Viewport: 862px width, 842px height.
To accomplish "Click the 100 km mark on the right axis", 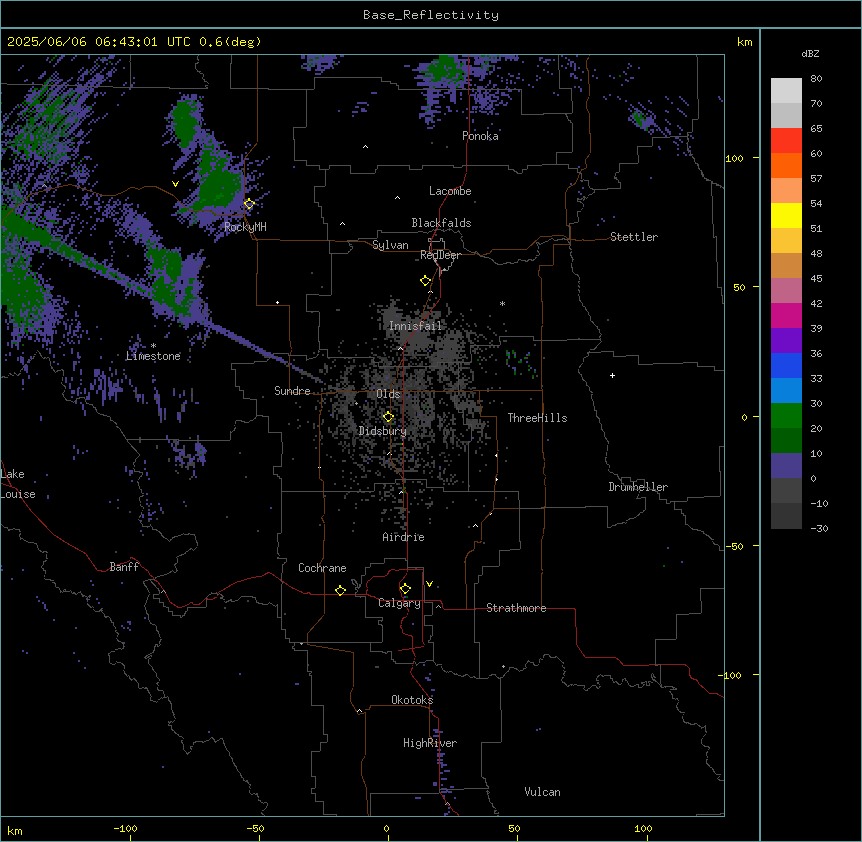I will pyautogui.click(x=734, y=158).
